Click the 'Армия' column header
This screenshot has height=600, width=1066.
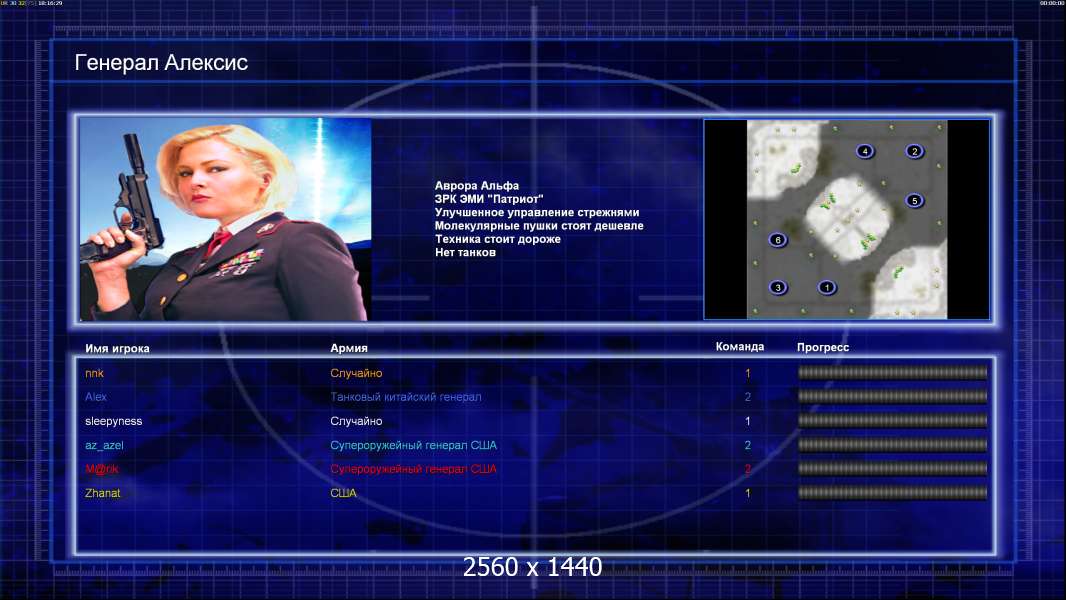point(349,348)
